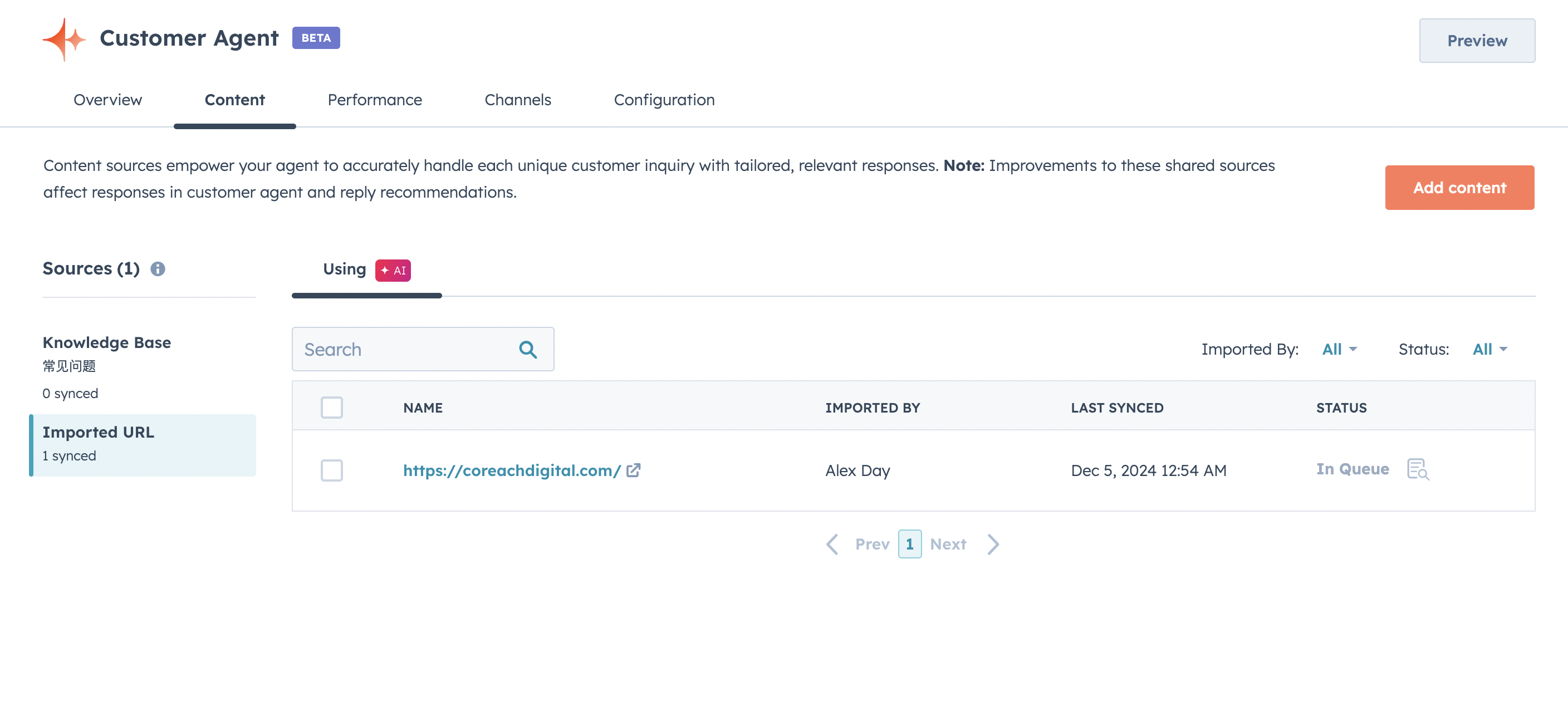Check the coreachdigital.com row checkbox
The image size is (1568, 716).
point(332,470)
